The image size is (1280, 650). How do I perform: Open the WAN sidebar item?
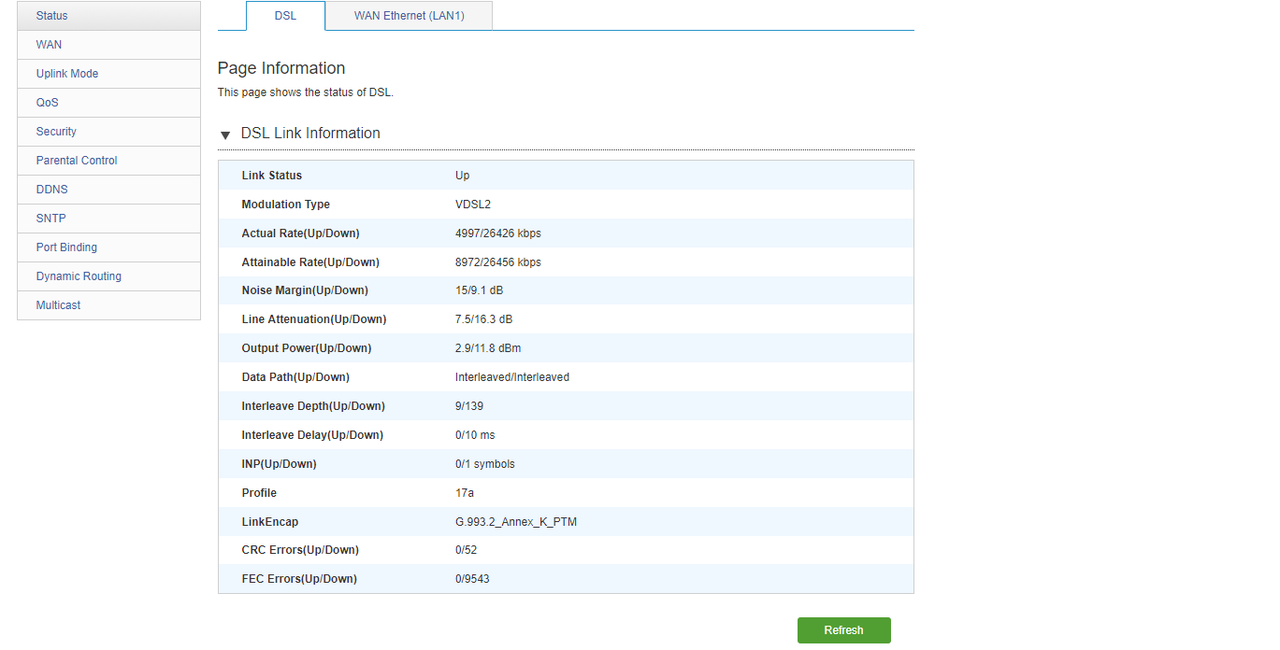click(49, 45)
